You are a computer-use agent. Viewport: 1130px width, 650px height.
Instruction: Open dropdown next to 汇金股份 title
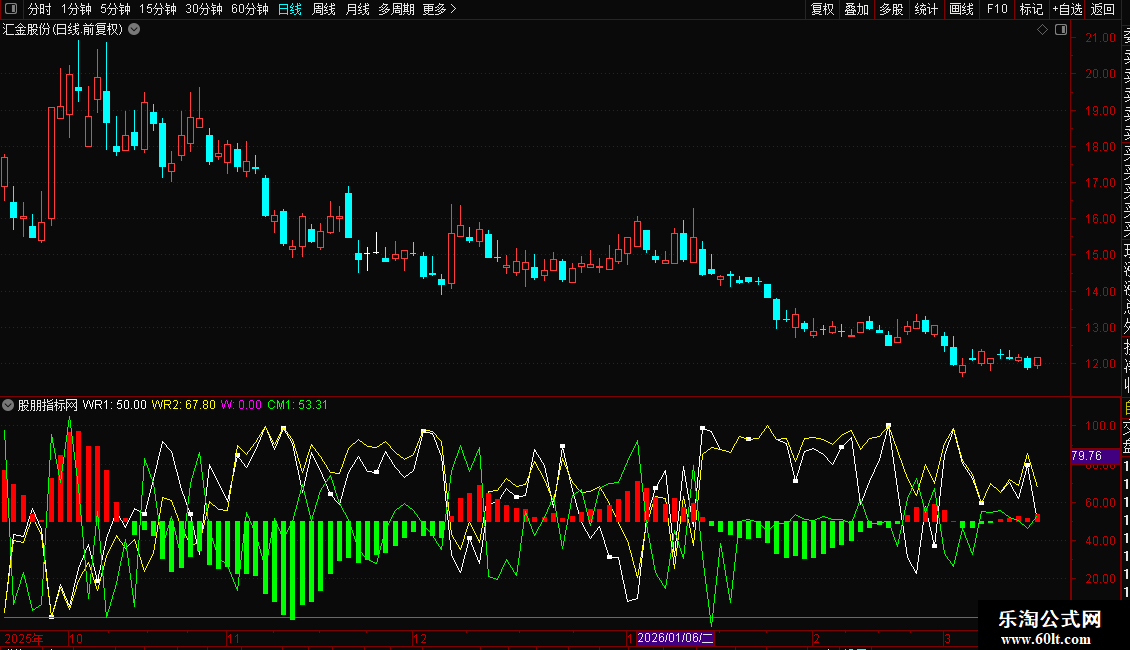134,29
